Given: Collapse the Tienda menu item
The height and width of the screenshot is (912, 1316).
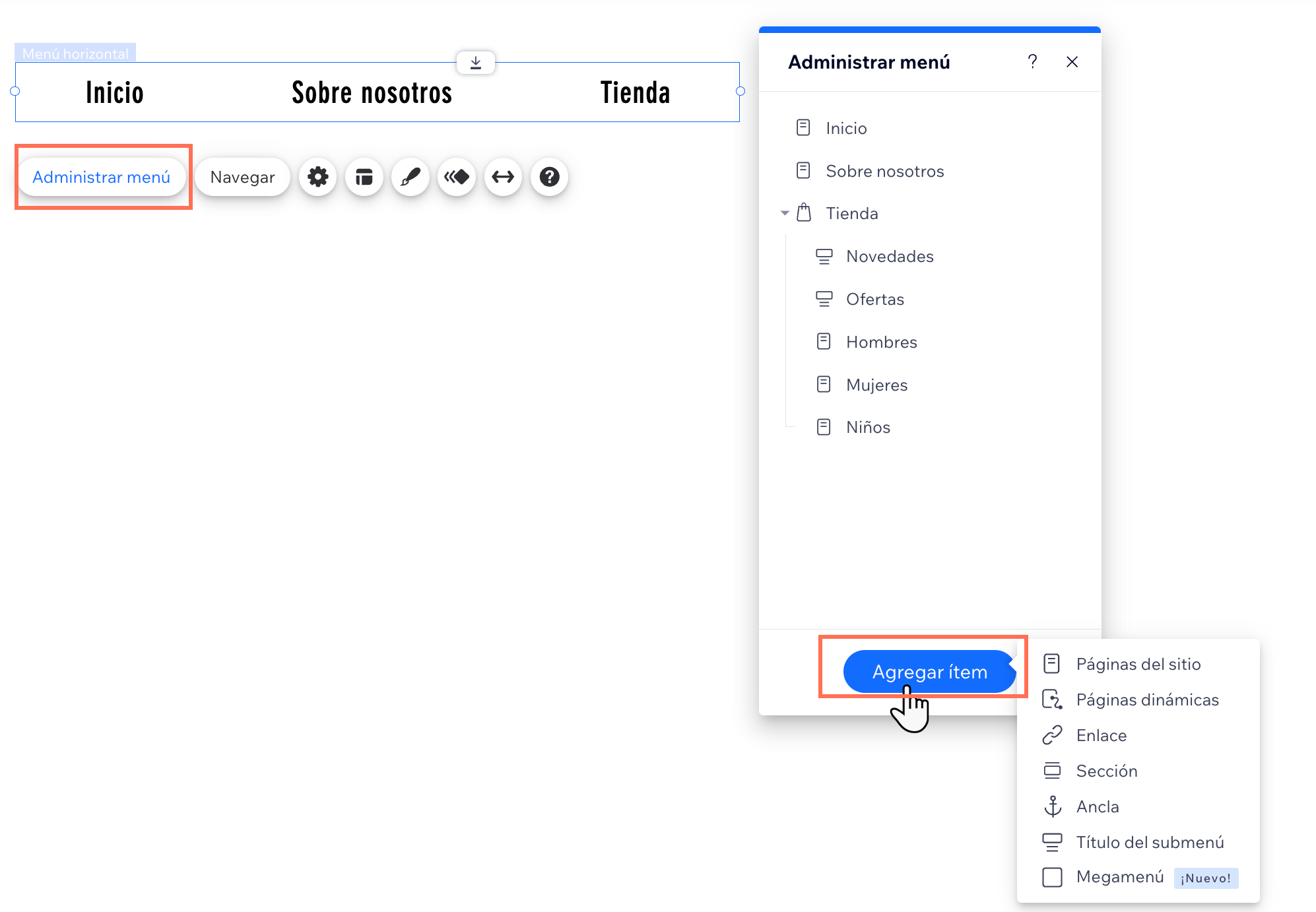Looking at the screenshot, I should (785, 213).
